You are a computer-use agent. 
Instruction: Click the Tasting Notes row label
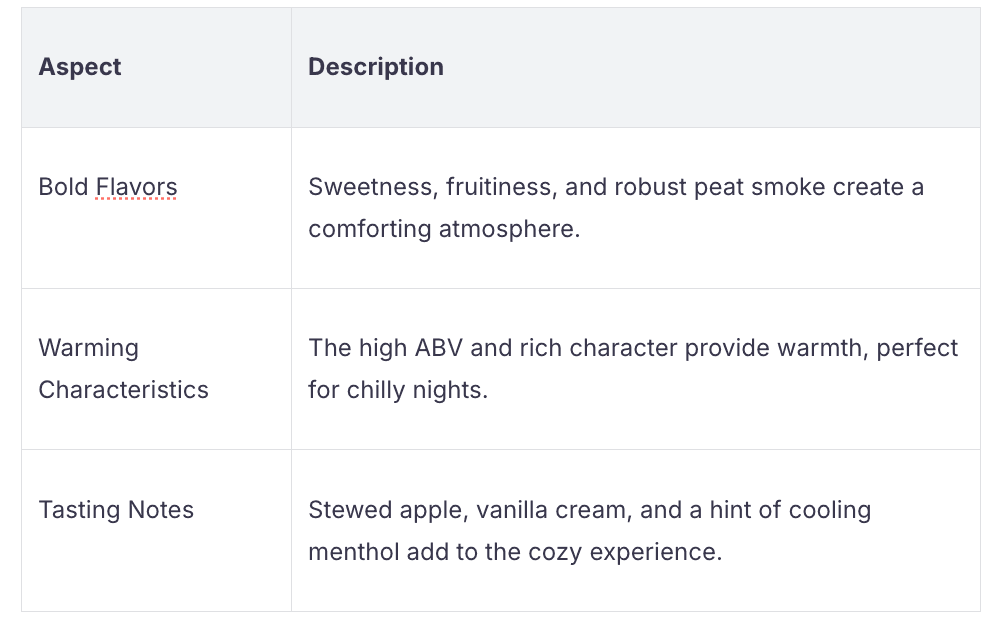[116, 510]
